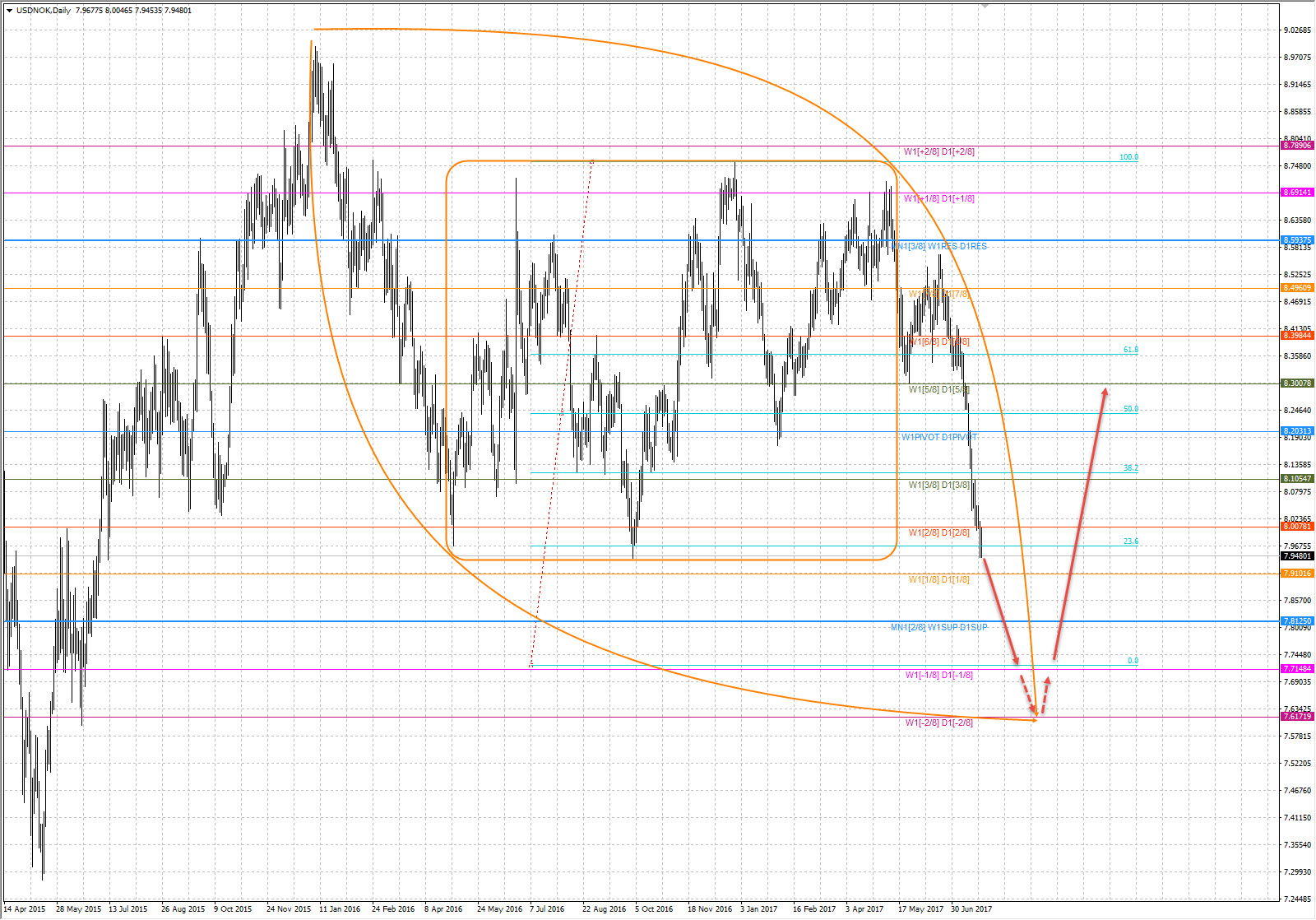
Task: Click the gray chart shift marker triangle
Action: pos(984,5)
